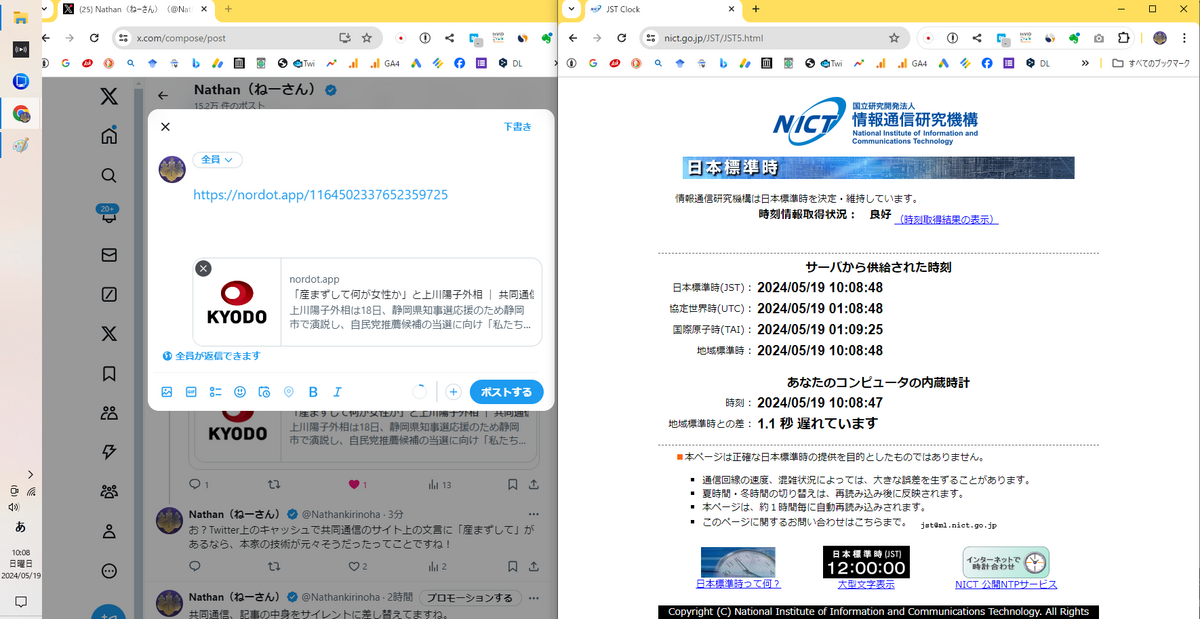Change reply setting 全員が返信できます
The image size is (1200, 619).
[211, 356]
